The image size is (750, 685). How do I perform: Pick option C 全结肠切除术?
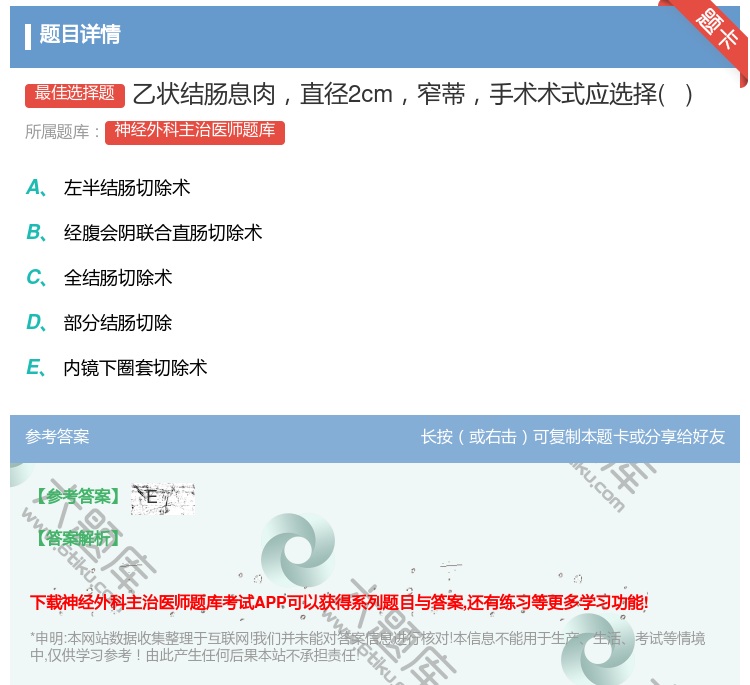[x=118, y=278]
